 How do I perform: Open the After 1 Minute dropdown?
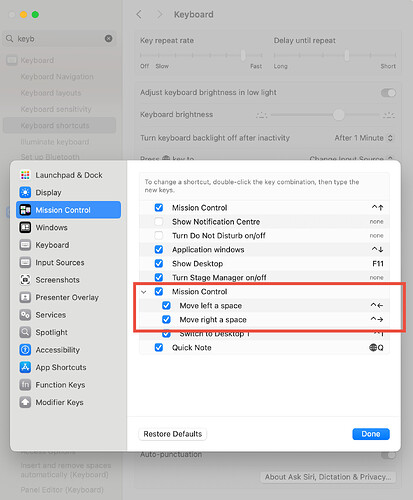(x=364, y=138)
